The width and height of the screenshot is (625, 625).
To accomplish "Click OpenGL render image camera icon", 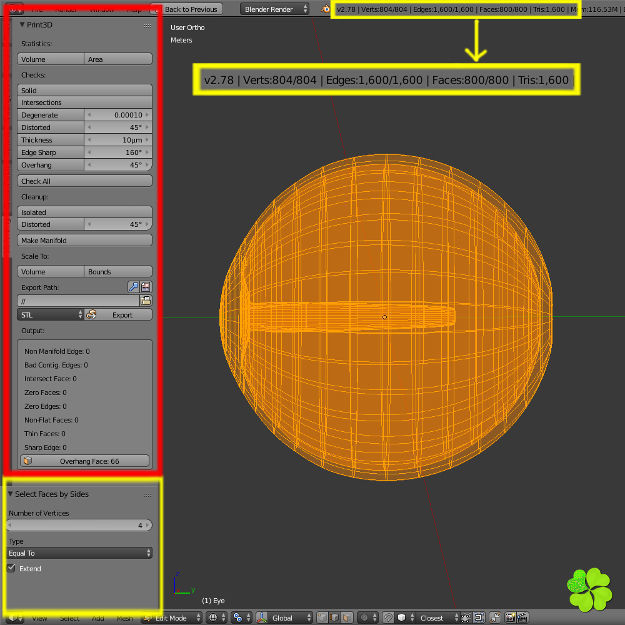I will [510, 618].
